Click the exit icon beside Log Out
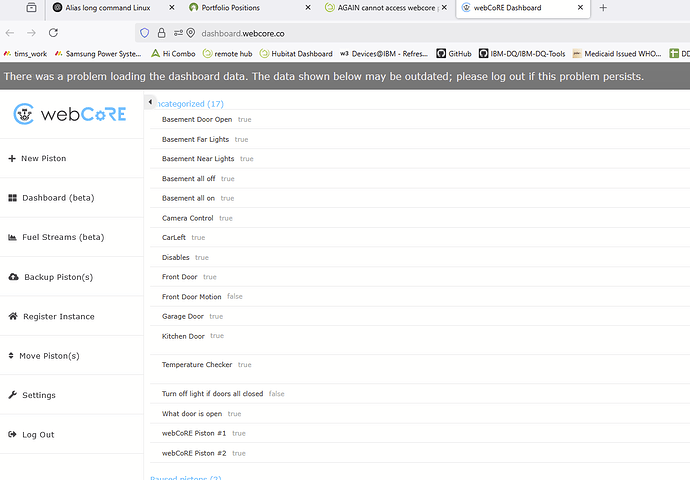This screenshot has width=690, height=480. coord(12,434)
